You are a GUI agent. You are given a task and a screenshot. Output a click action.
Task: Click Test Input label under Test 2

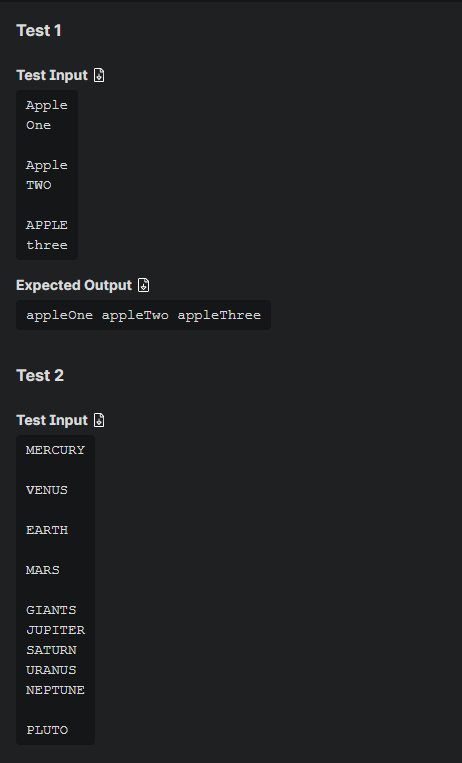(x=52, y=420)
